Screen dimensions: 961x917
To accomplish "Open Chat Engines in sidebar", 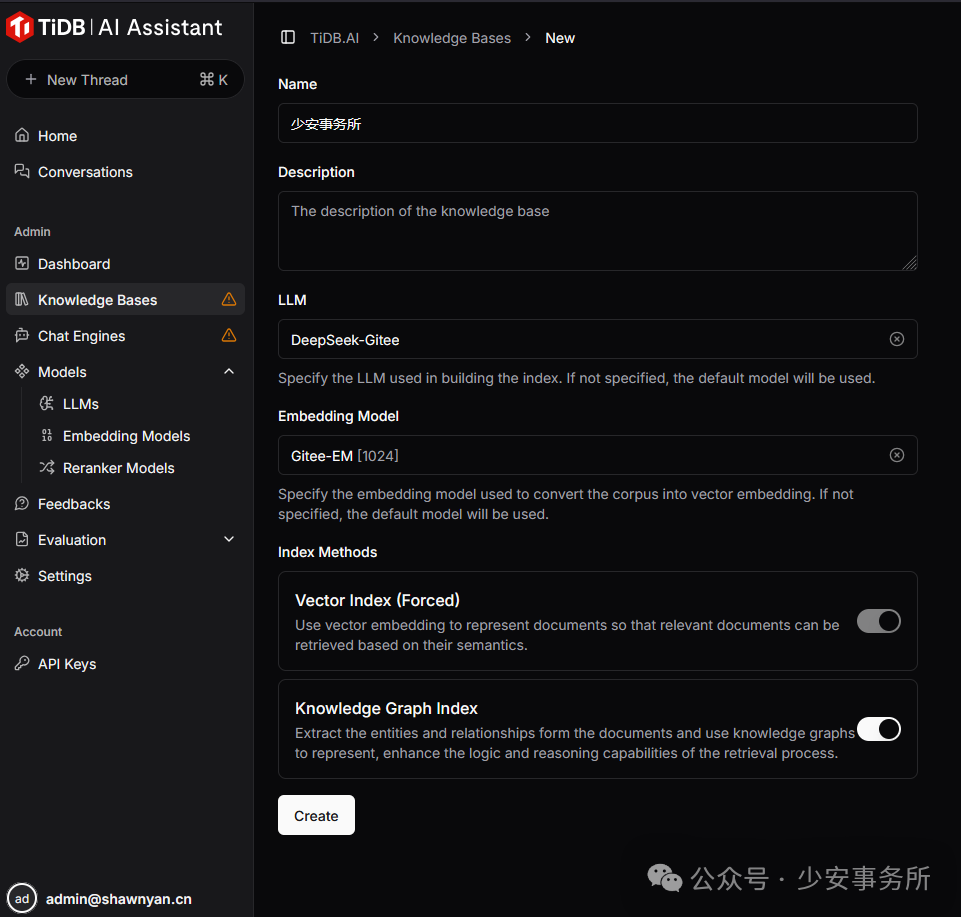I will 125,335.
